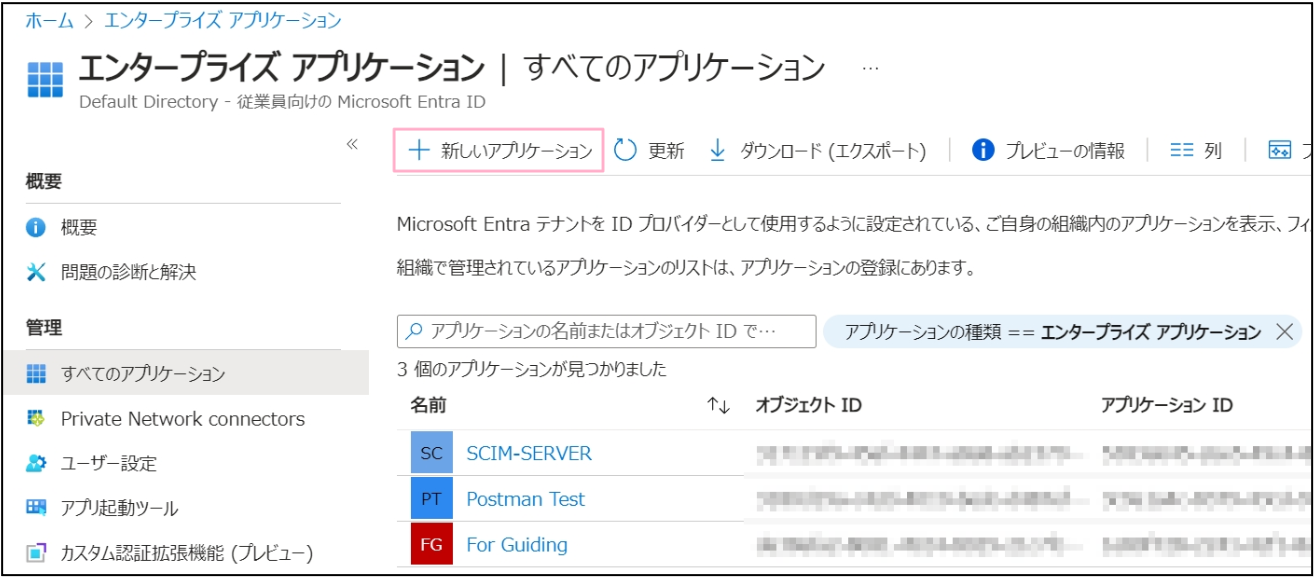1314x577 pixels.
Task: Open アプリ起動ツール in sidebar
Action: click(x=119, y=508)
